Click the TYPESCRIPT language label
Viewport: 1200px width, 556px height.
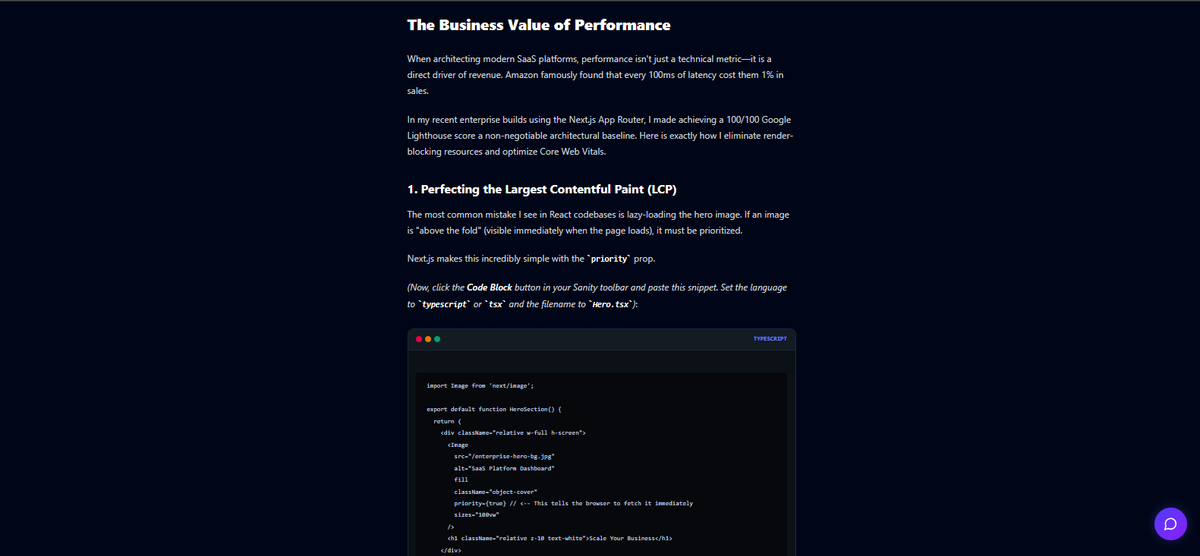pos(770,339)
